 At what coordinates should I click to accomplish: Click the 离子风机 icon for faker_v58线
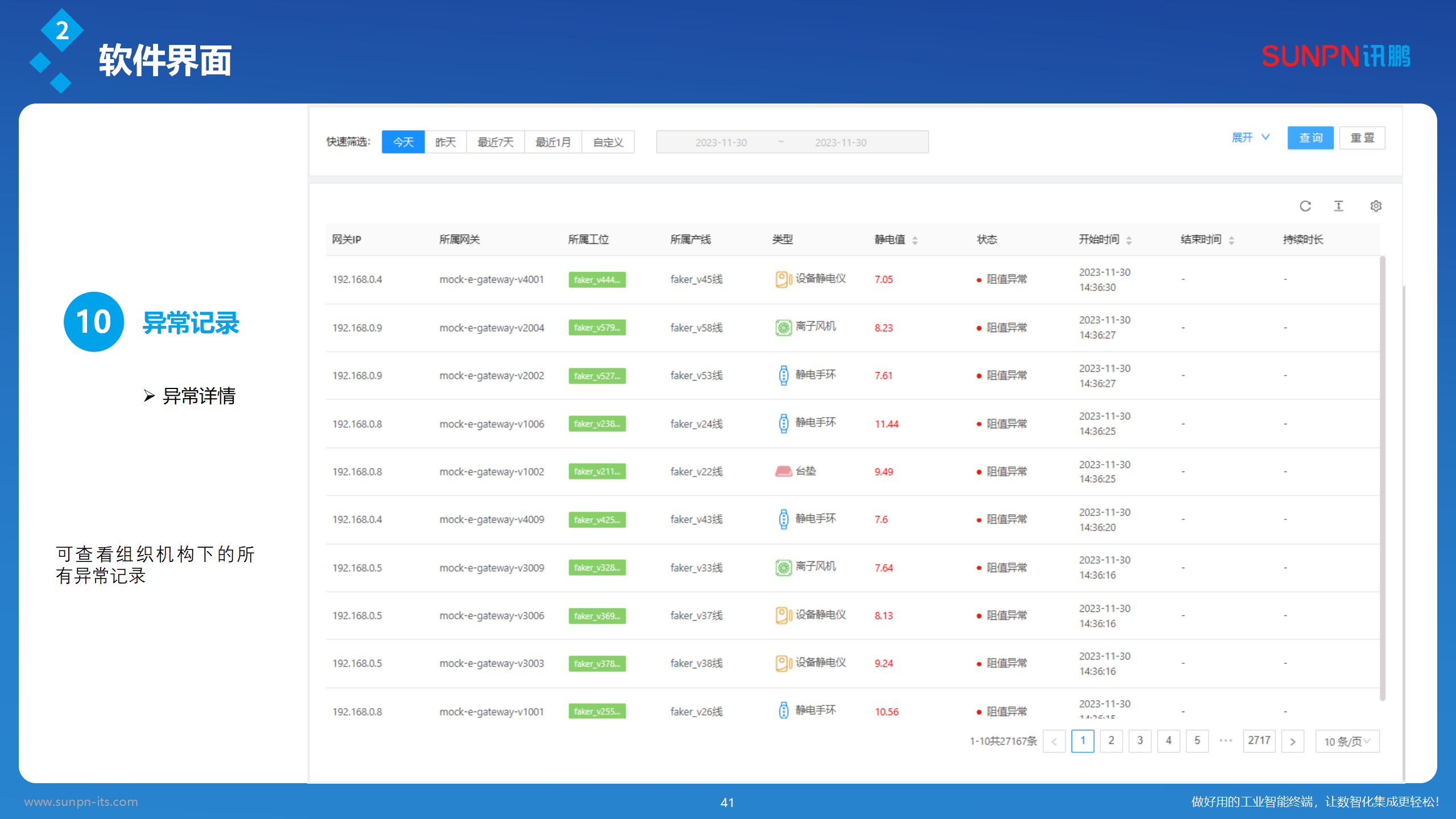tap(783, 328)
